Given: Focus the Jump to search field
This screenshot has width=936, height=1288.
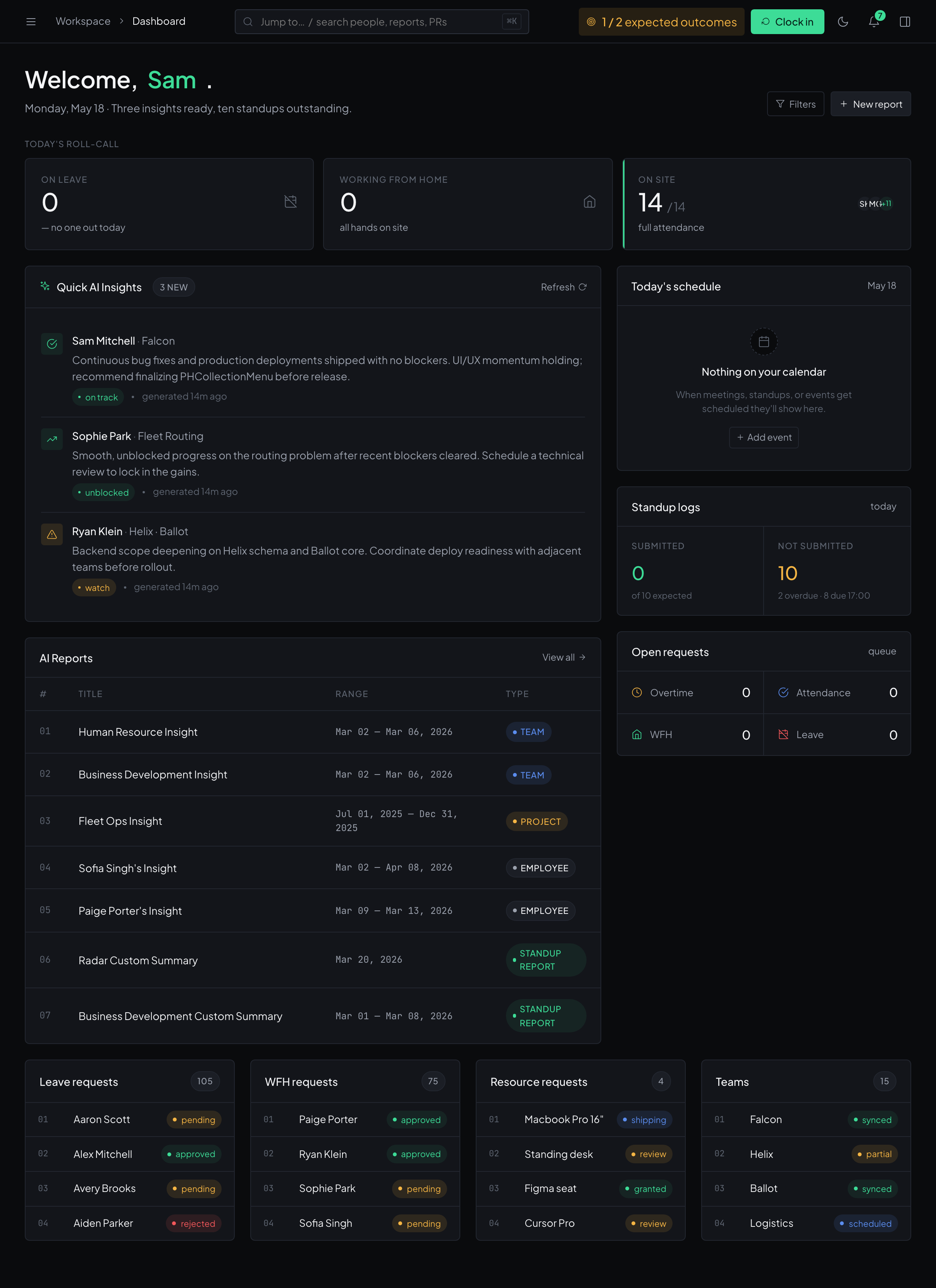Looking at the screenshot, I should click(381, 22).
